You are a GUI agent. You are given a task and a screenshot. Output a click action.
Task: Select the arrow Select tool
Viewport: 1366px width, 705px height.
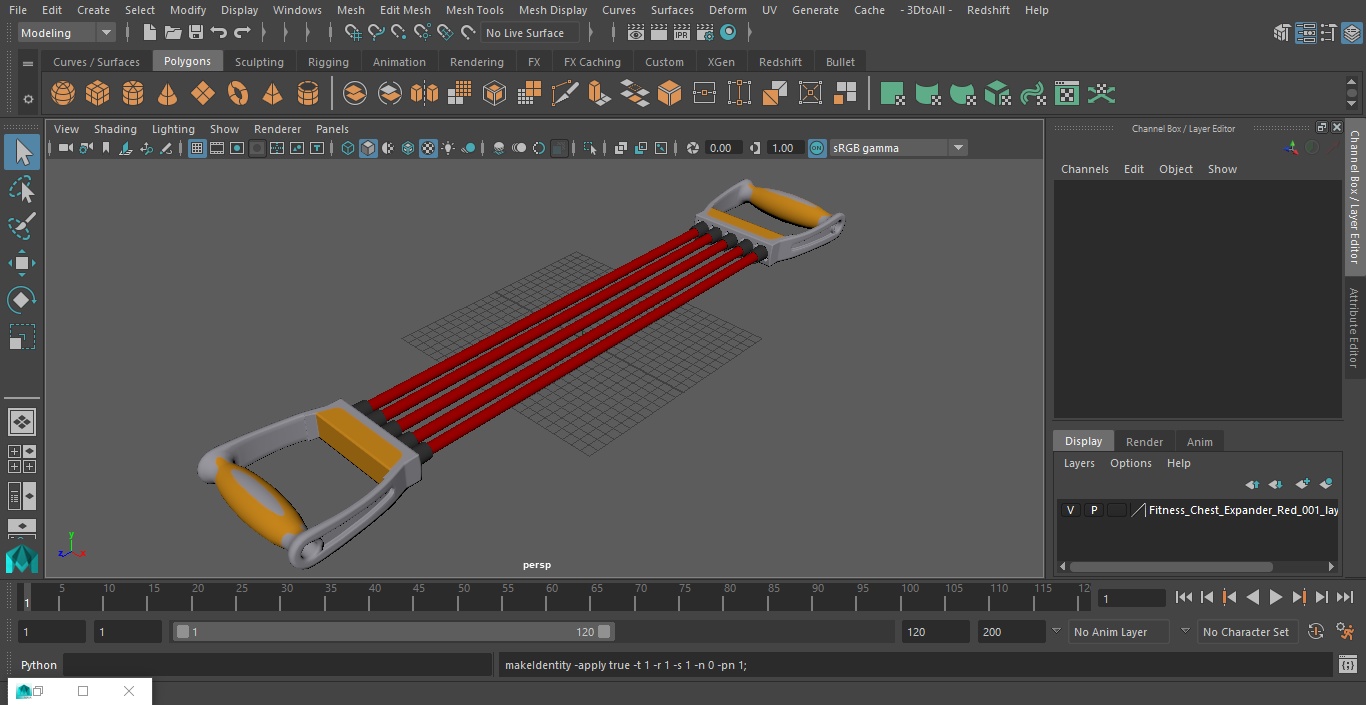point(22,152)
